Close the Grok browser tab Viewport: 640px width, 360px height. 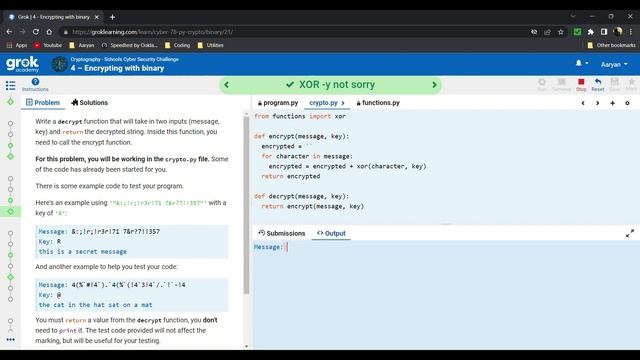point(97,17)
